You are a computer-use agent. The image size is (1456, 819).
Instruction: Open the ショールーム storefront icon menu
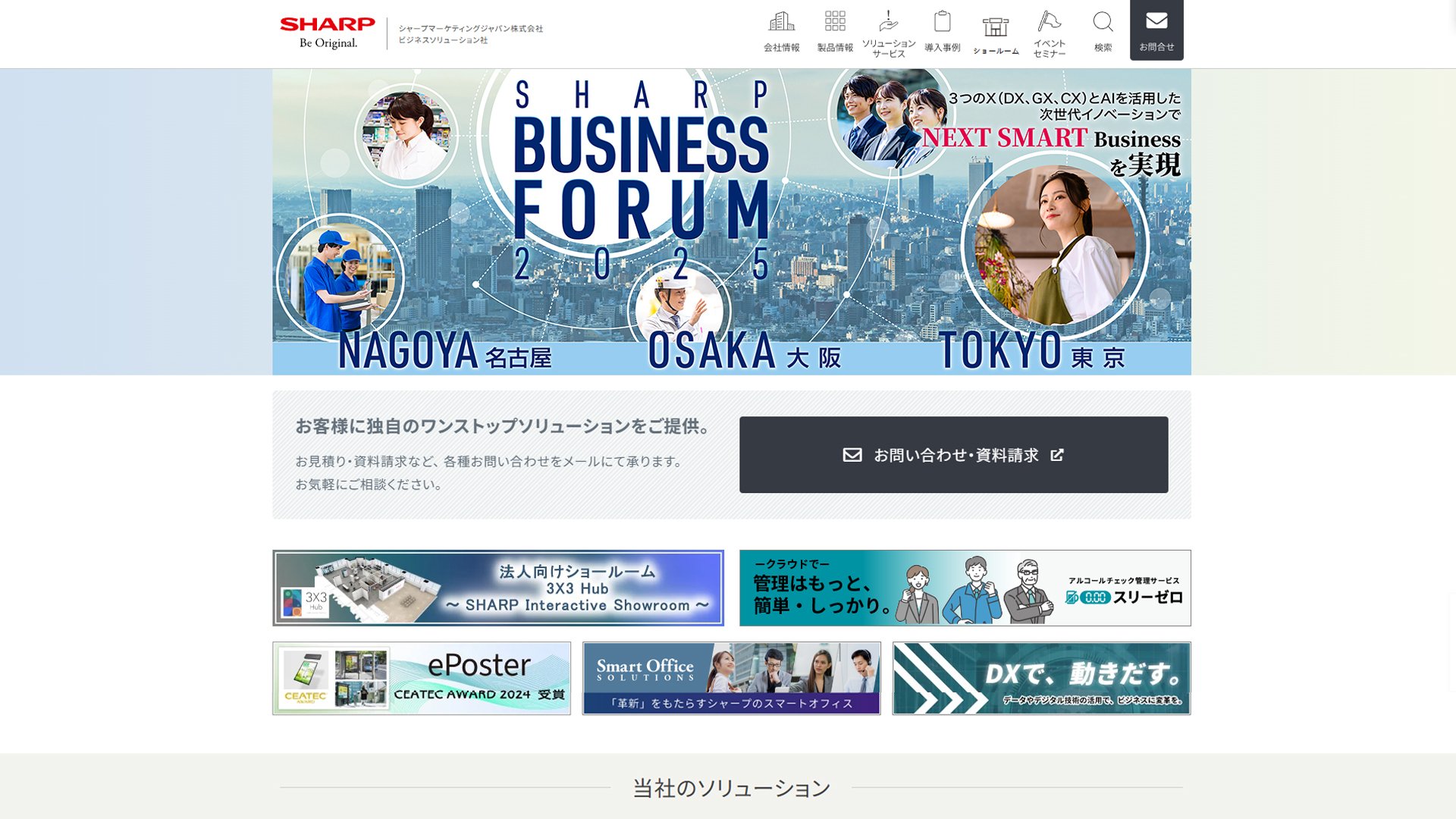point(996,35)
